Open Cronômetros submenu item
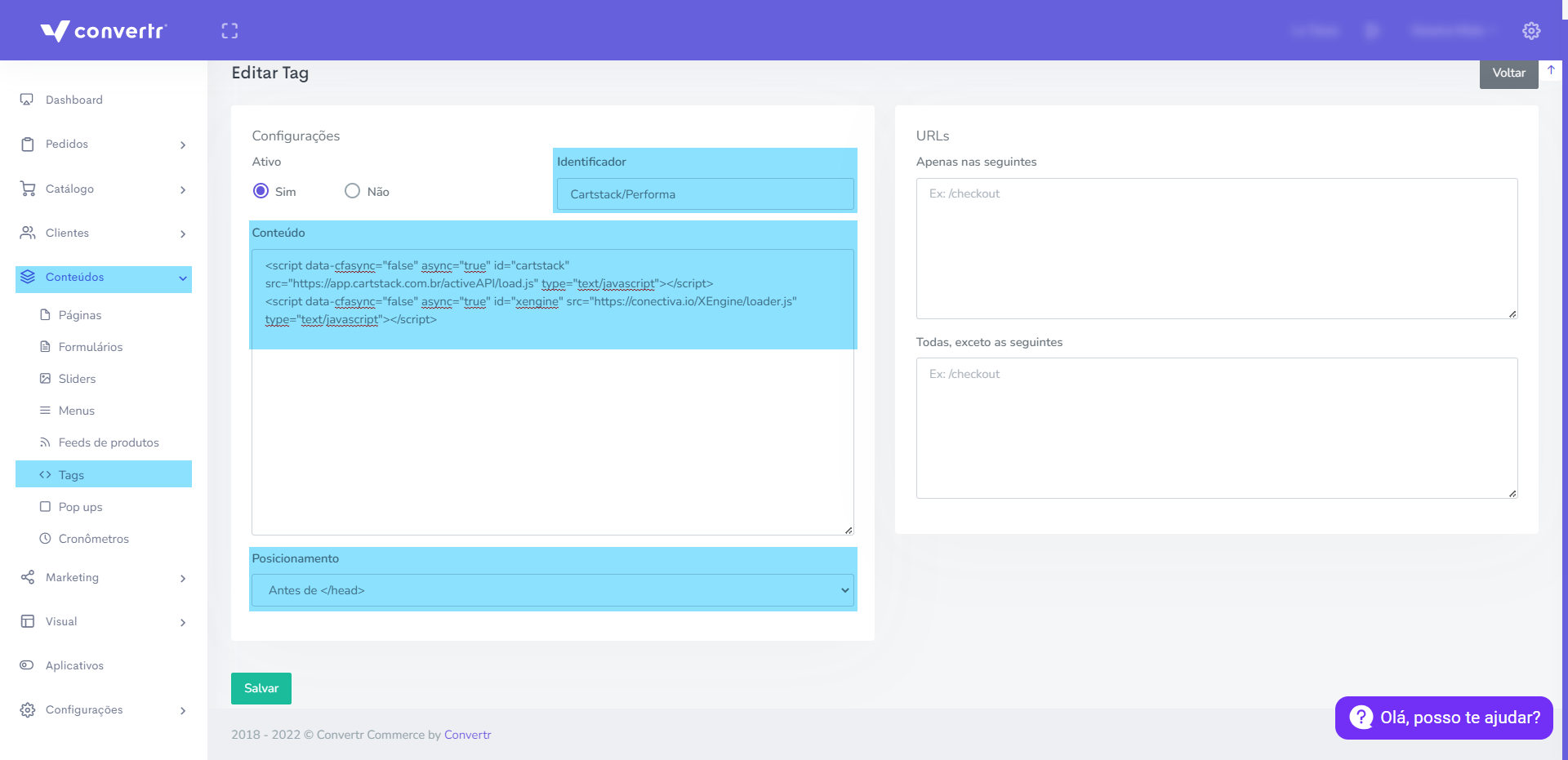Image resolution: width=1568 pixels, height=760 pixels. (94, 539)
